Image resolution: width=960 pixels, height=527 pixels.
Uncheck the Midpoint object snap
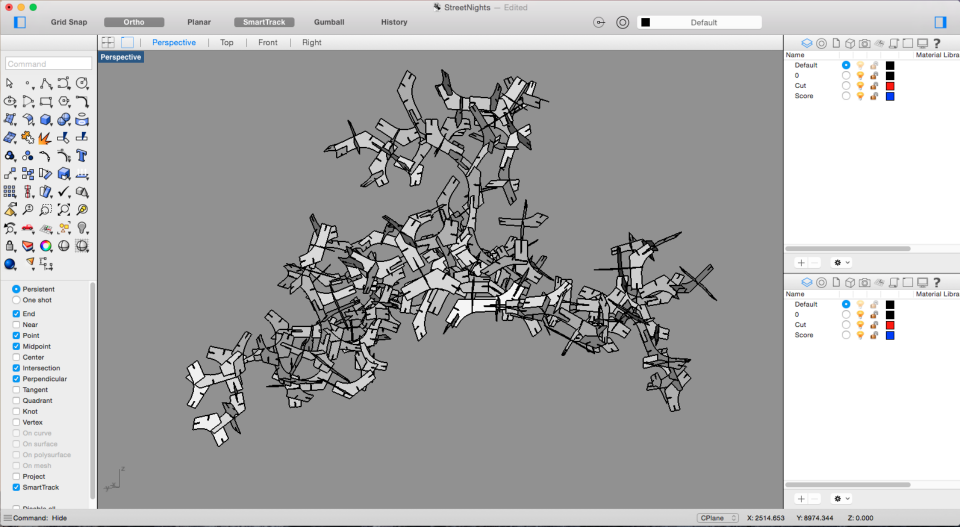(x=16, y=346)
